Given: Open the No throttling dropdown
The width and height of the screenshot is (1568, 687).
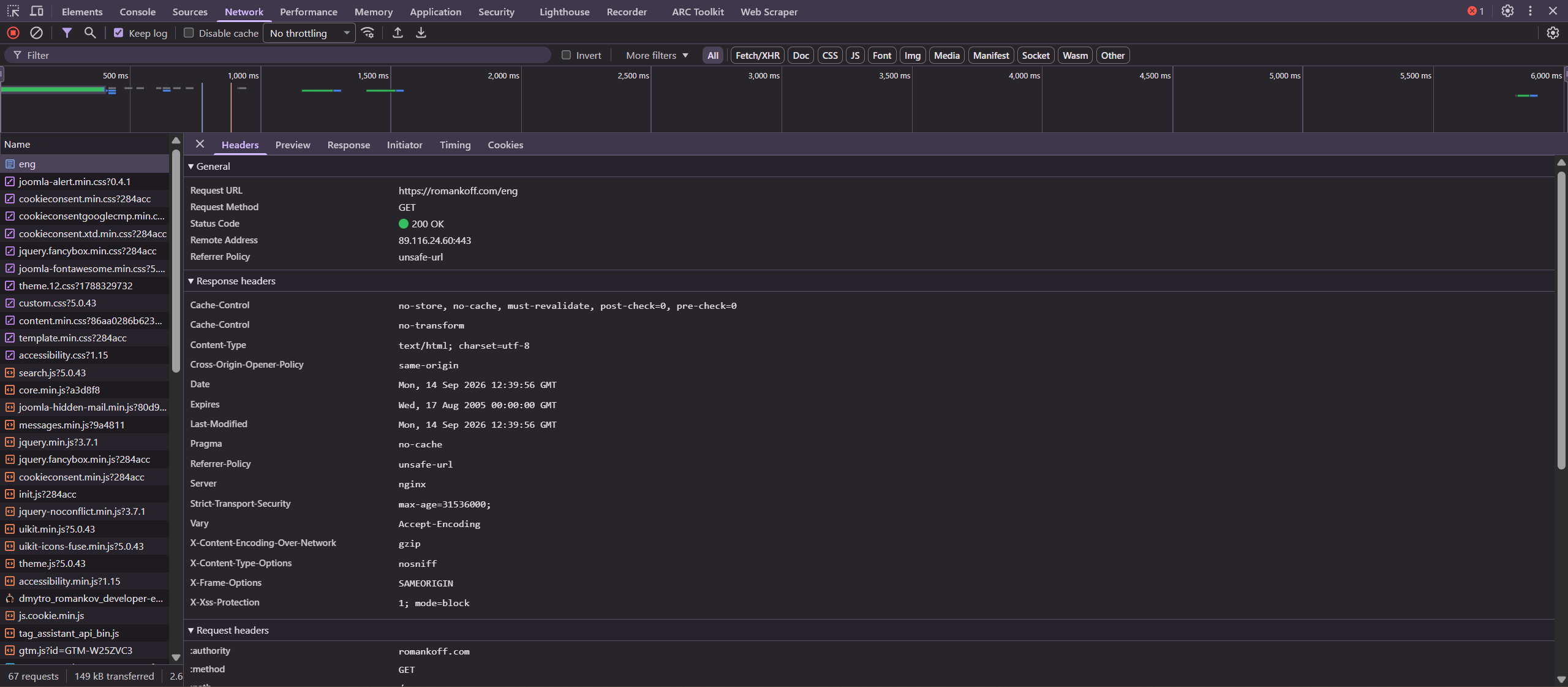Looking at the screenshot, I should tap(309, 33).
